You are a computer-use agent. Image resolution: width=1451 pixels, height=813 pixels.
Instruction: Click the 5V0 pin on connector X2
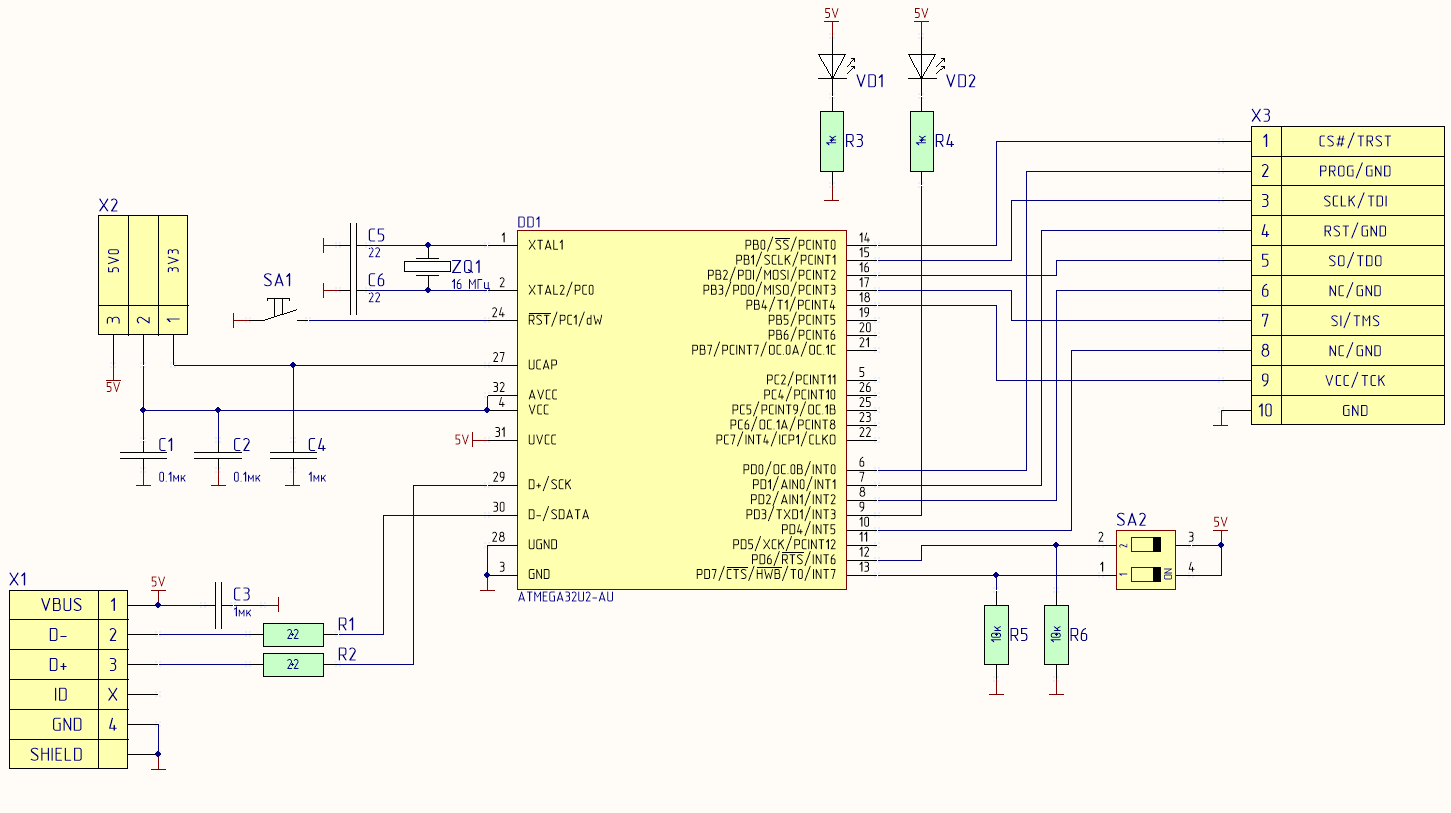[113, 262]
